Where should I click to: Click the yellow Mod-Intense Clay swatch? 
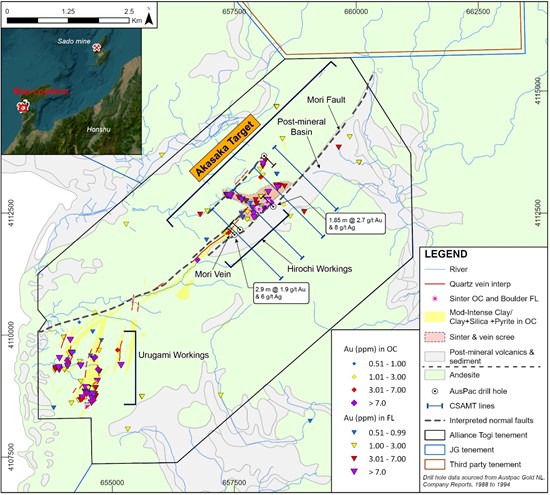coord(435,316)
